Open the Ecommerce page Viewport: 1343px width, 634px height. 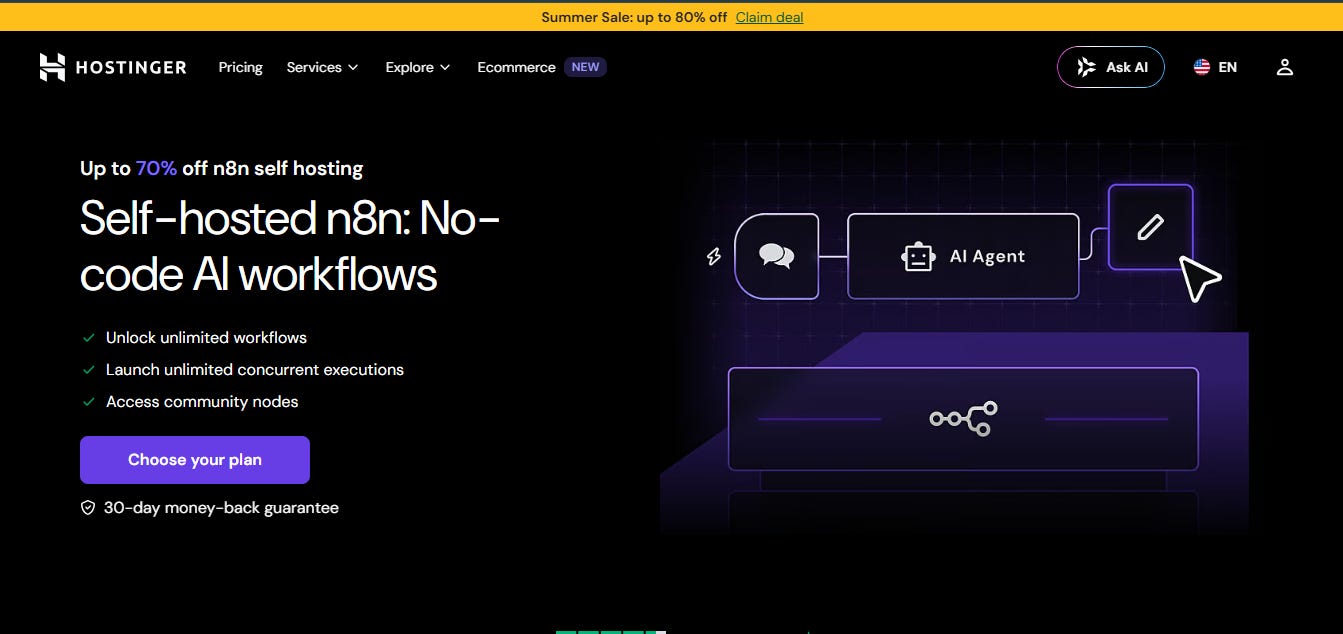(x=516, y=67)
